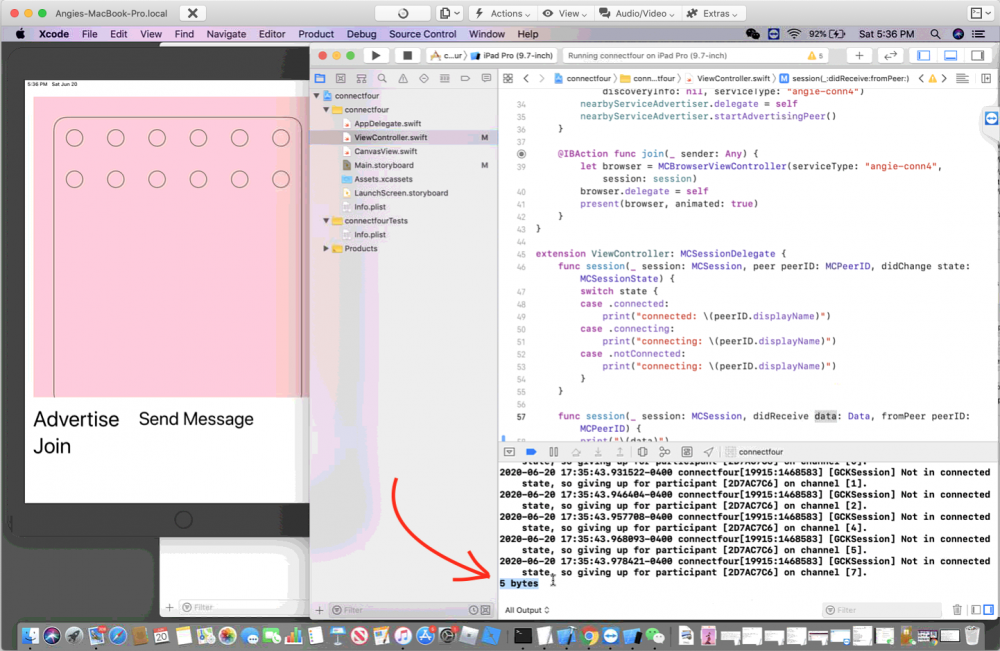Expand the Products folder
This screenshot has height=651, width=1000.
[x=326, y=249]
